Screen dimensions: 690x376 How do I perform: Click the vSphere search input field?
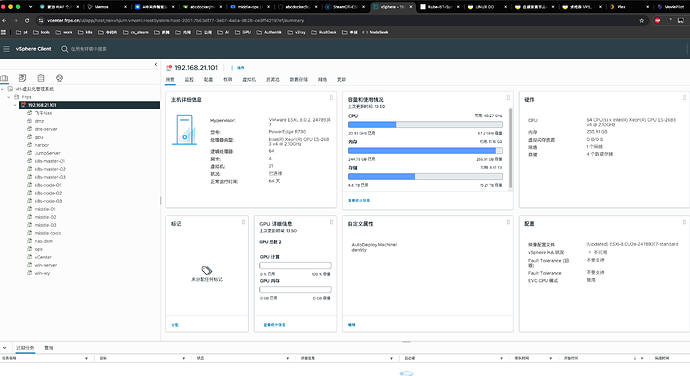point(89,49)
